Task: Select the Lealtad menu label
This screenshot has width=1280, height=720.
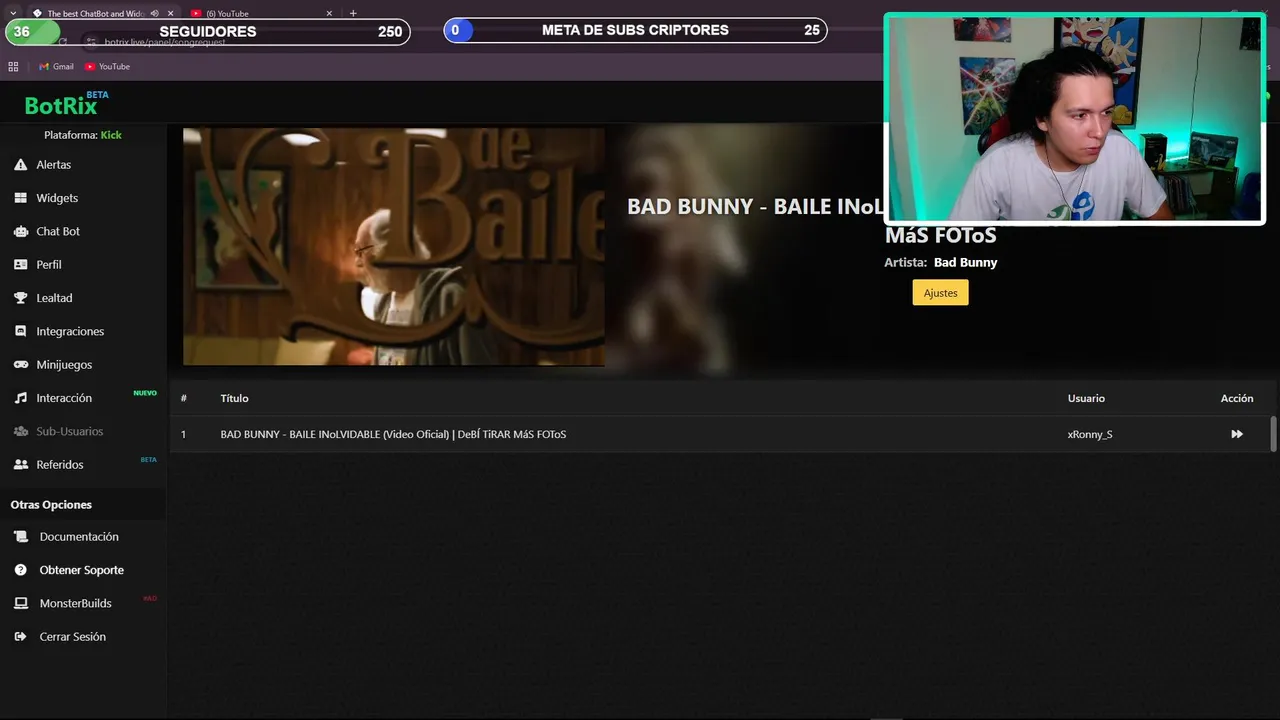Action: click(54, 298)
